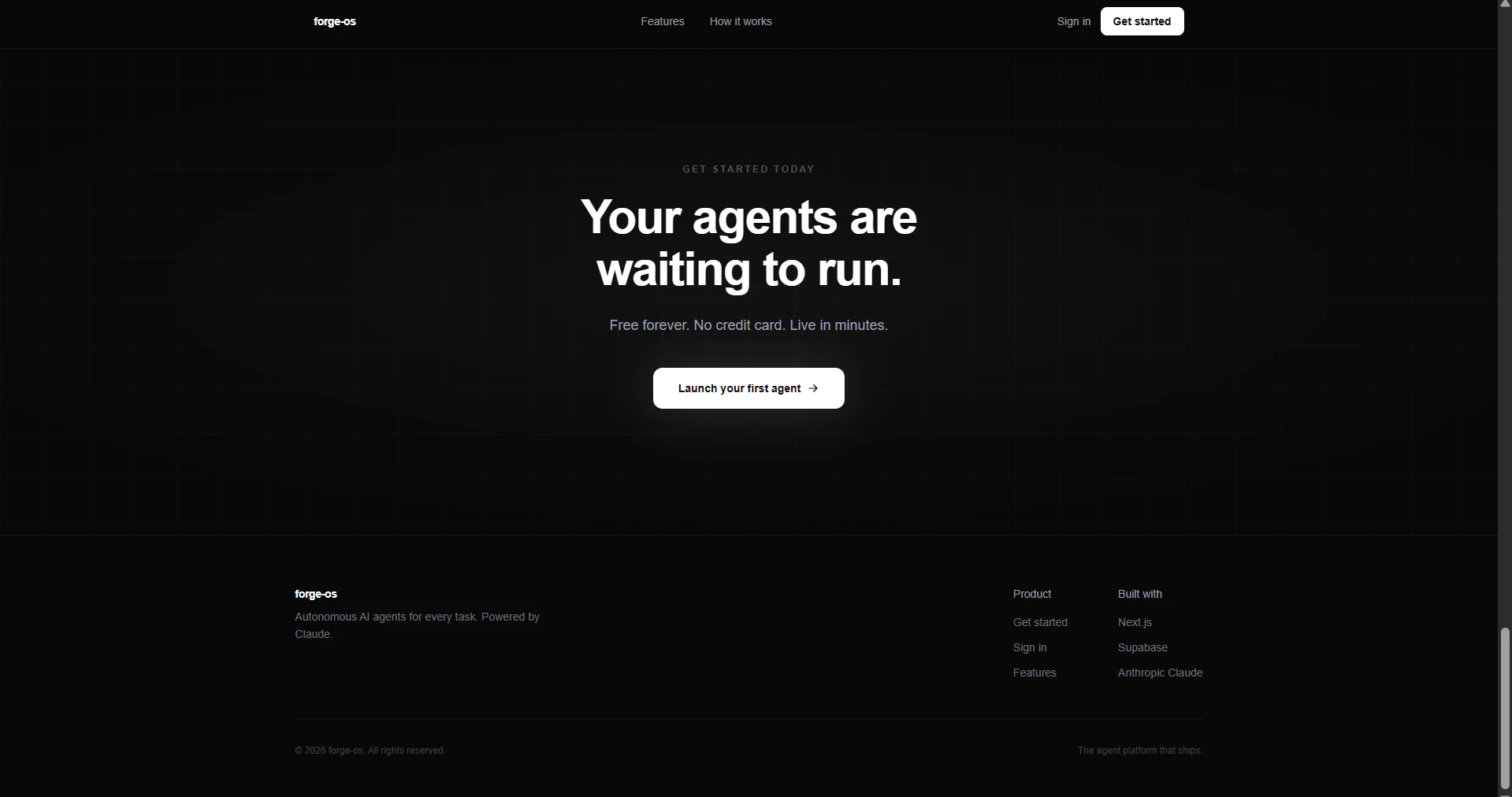
Task: Click the arrow icon in the Launch button
Action: pyautogui.click(x=813, y=388)
